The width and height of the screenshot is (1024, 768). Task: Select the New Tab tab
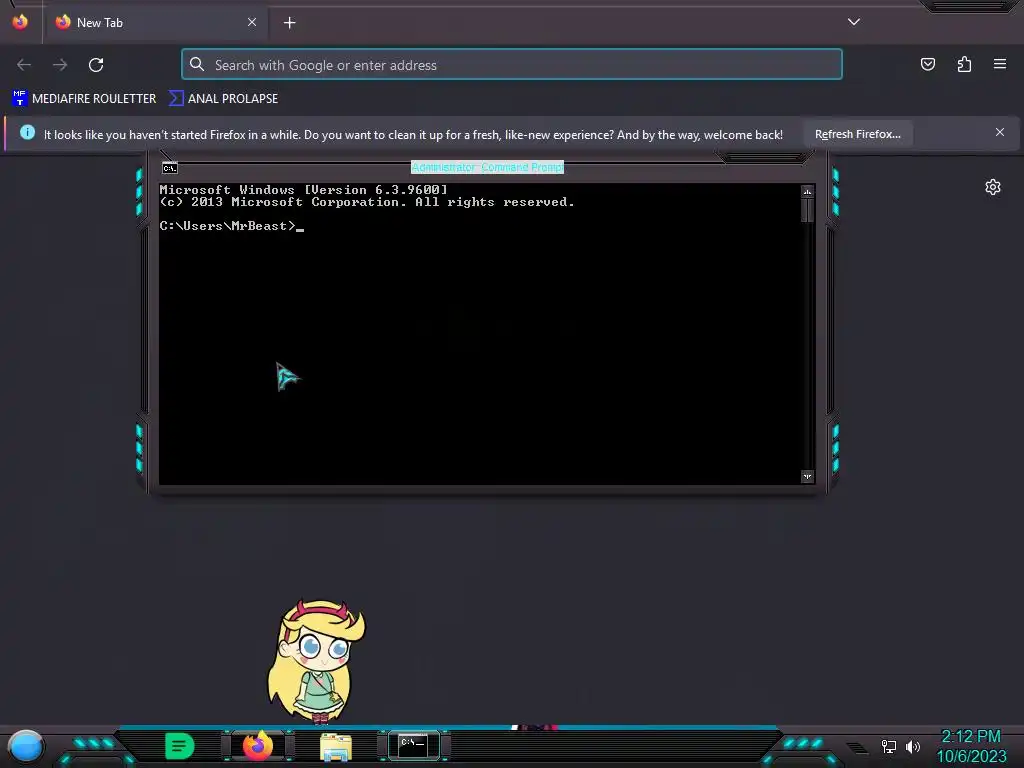tap(155, 22)
